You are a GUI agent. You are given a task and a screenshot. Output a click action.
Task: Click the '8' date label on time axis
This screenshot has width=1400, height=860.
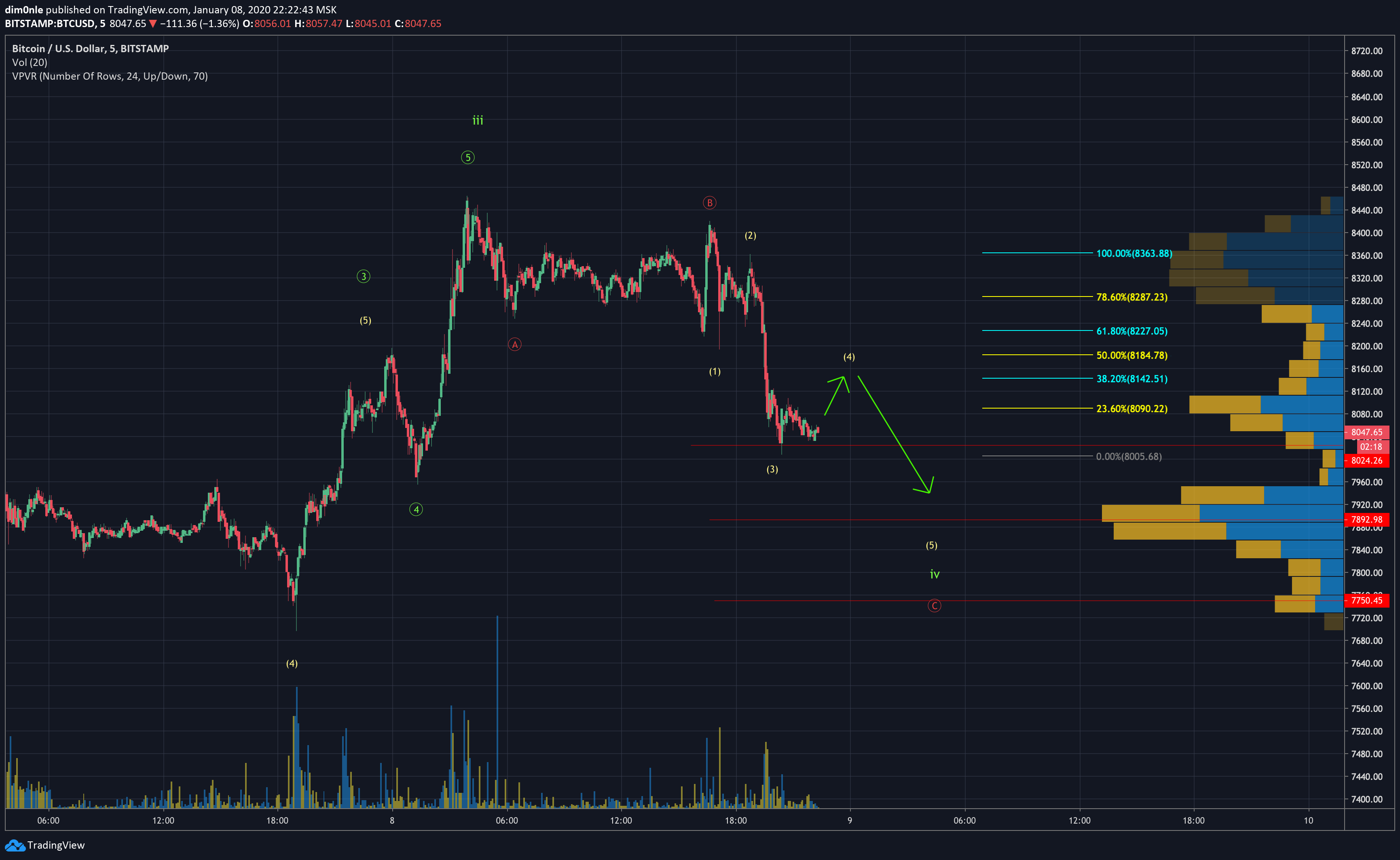[x=392, y=820]
